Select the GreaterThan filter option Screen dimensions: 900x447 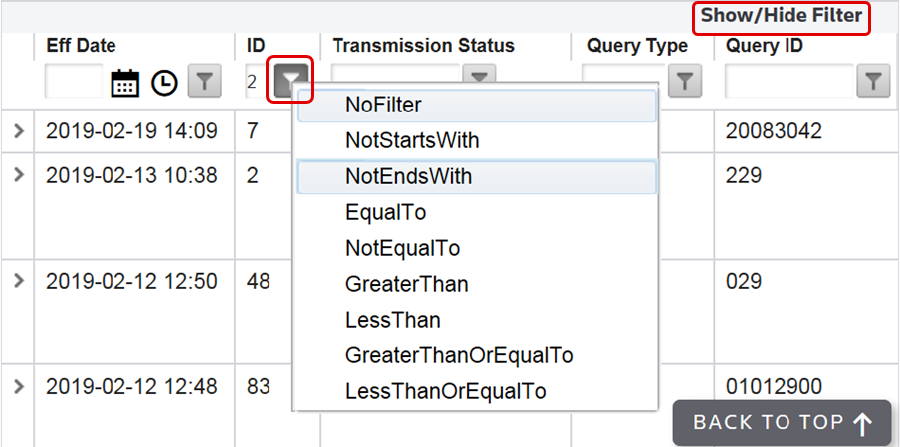point(406,284)
